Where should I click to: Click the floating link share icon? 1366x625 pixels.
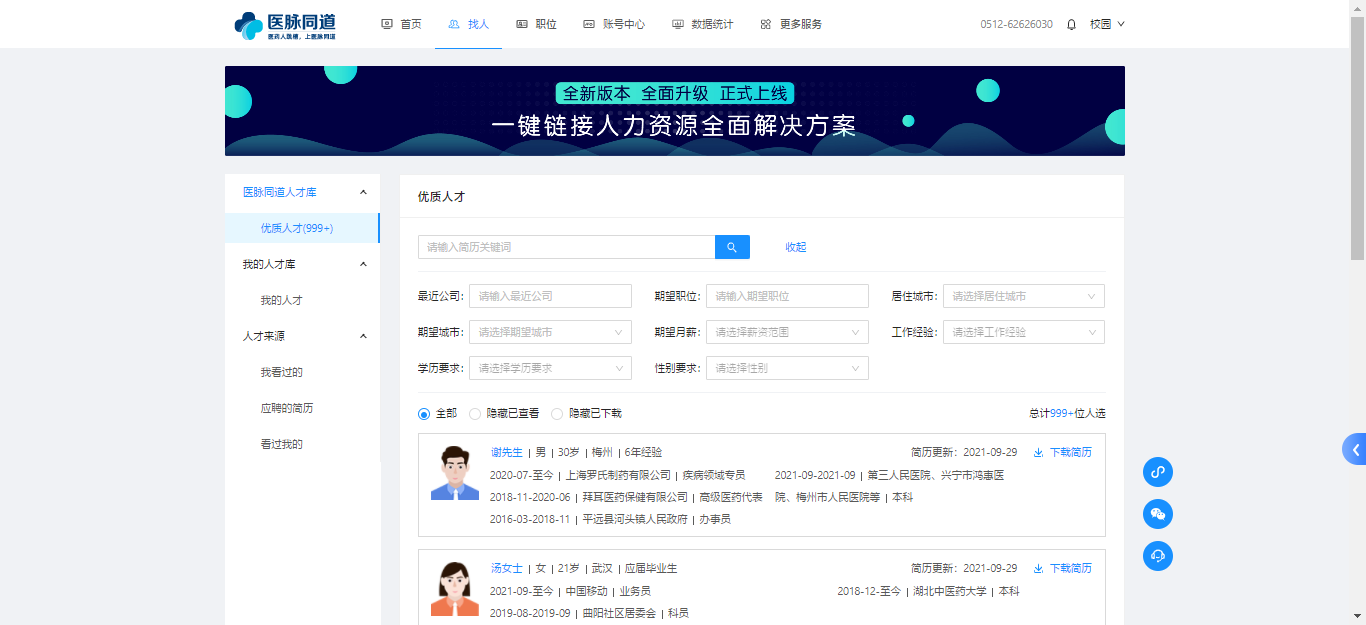click(x=1157, y=472)
